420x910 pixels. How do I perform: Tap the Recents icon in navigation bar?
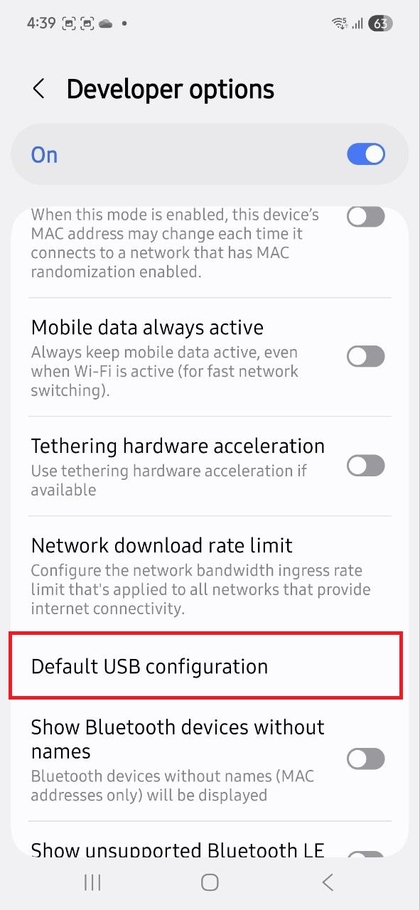[x=92, y=883]
